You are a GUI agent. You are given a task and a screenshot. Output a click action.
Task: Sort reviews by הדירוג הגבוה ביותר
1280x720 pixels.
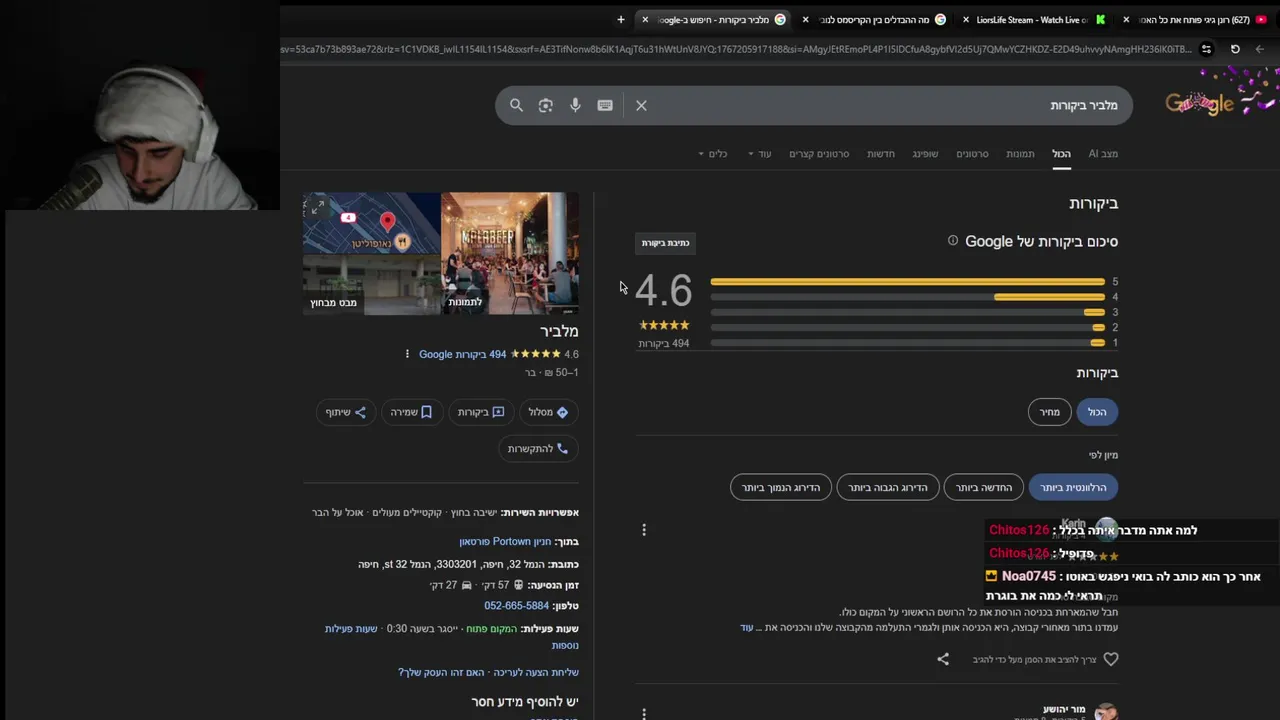(x=888, y=488)
